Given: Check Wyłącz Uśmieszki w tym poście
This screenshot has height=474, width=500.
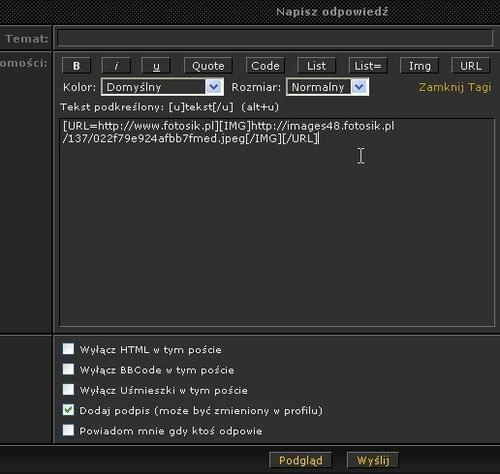Looking at the screenshot, I should tap(68, 390).
